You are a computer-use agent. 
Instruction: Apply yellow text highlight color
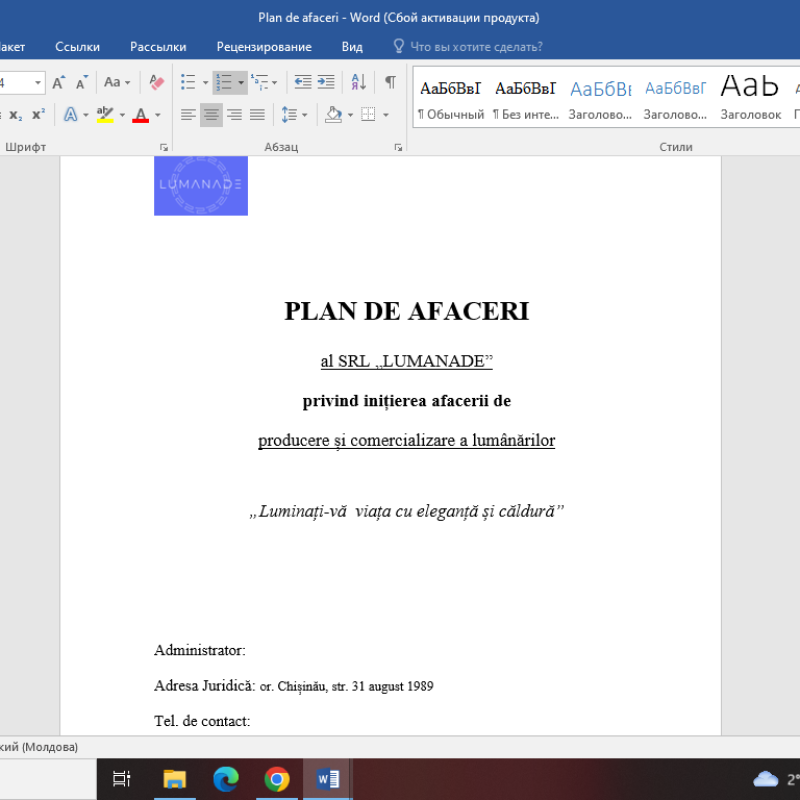(103, 114)
